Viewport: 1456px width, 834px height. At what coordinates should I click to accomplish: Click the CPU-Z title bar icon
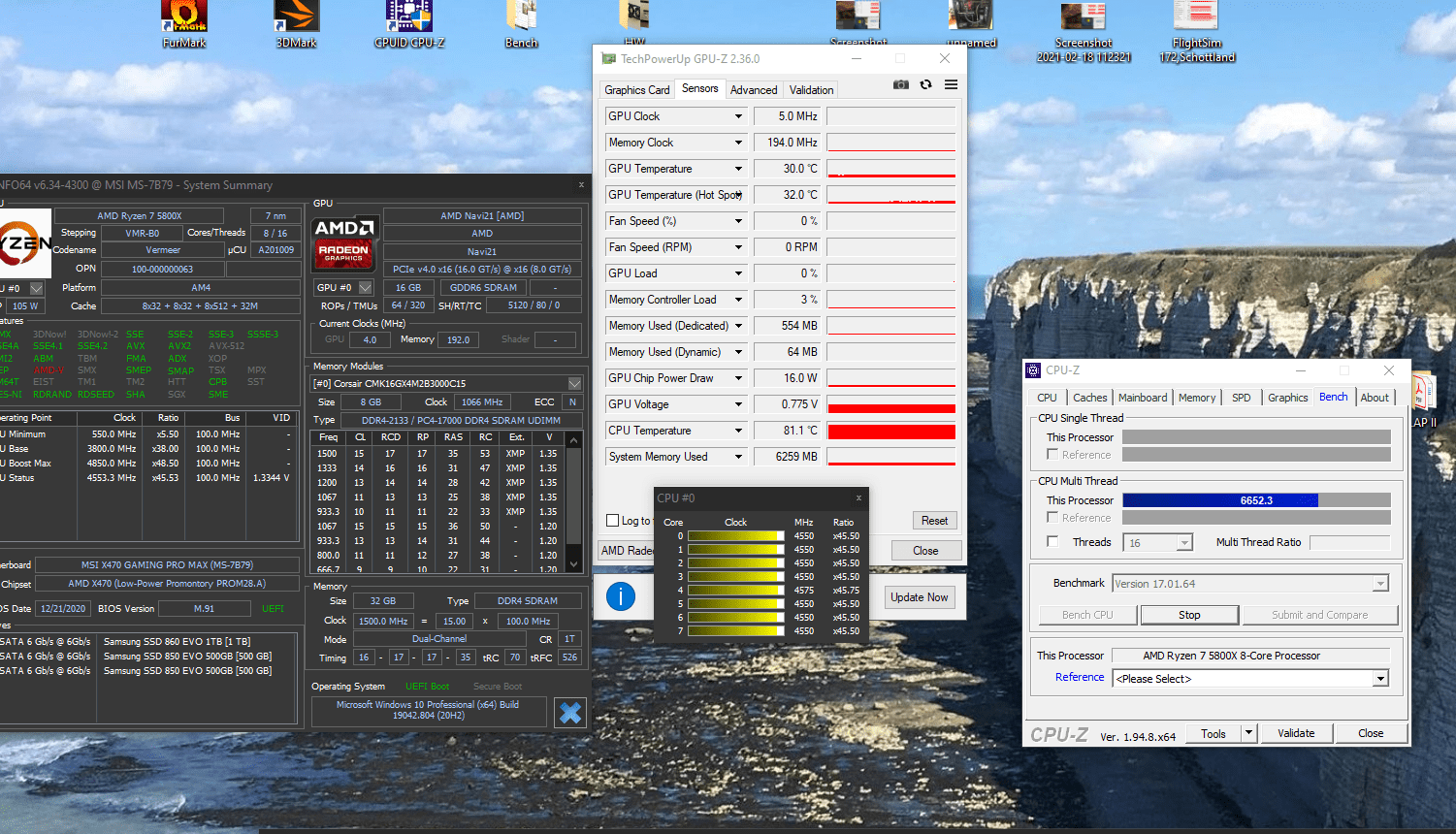pyautogui.click(x=1034, y=370)
